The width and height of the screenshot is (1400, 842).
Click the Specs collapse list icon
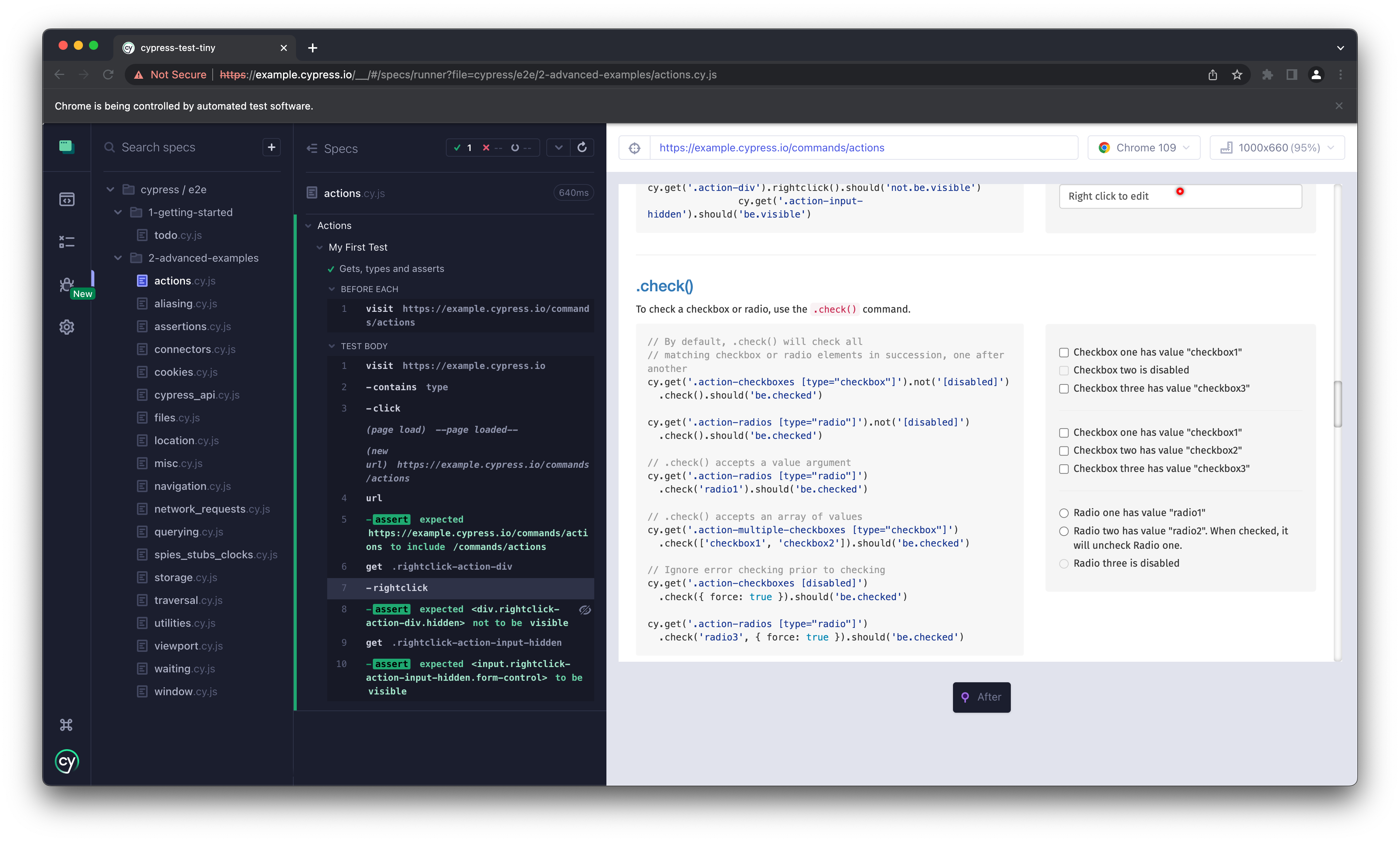click(312, 148)
